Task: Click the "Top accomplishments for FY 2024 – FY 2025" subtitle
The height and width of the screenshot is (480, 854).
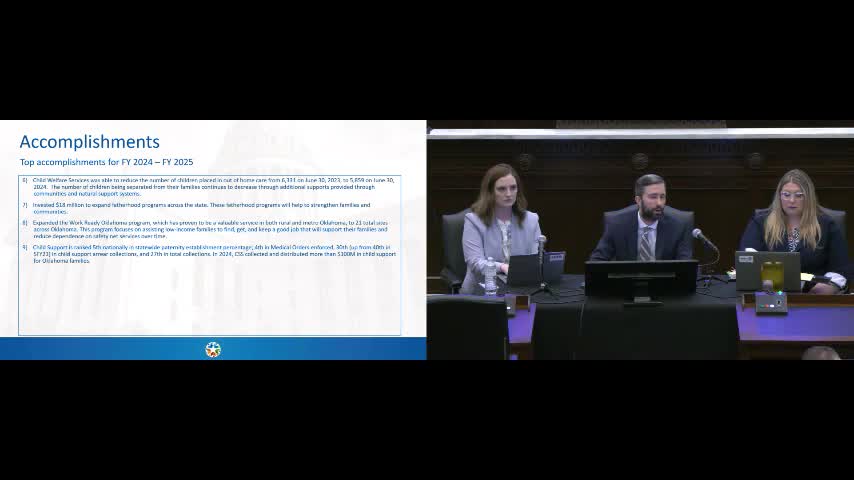Action: click(x=106, y=162)
